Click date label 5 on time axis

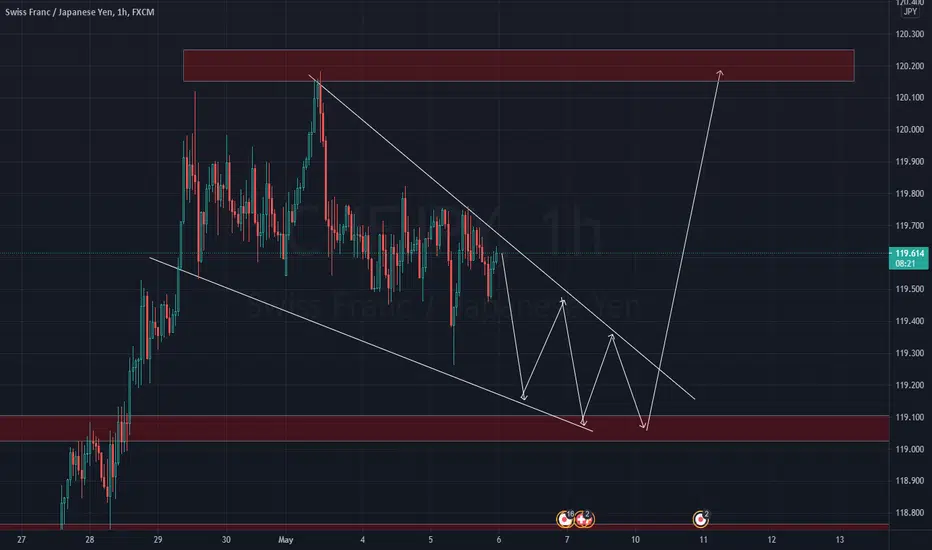tap(430, 540)
